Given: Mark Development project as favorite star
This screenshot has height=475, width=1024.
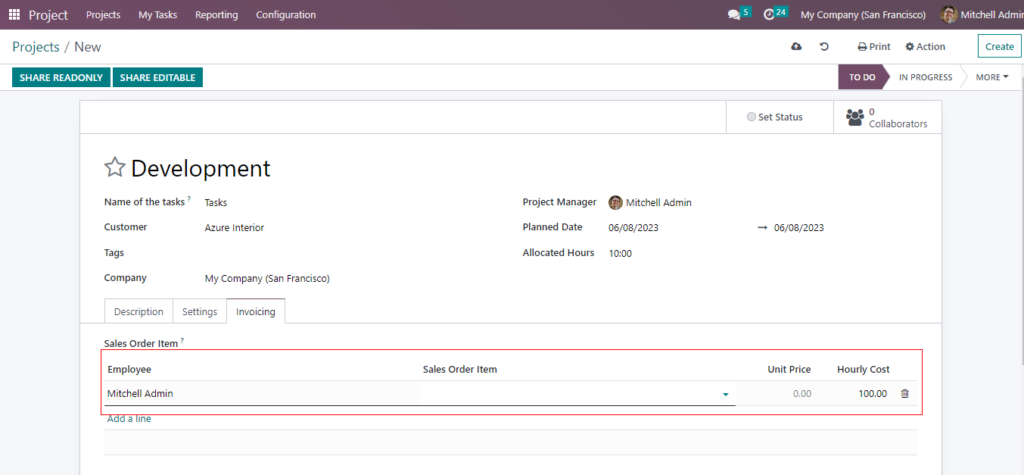Looking at the screenshot, I should click(115, 168).
